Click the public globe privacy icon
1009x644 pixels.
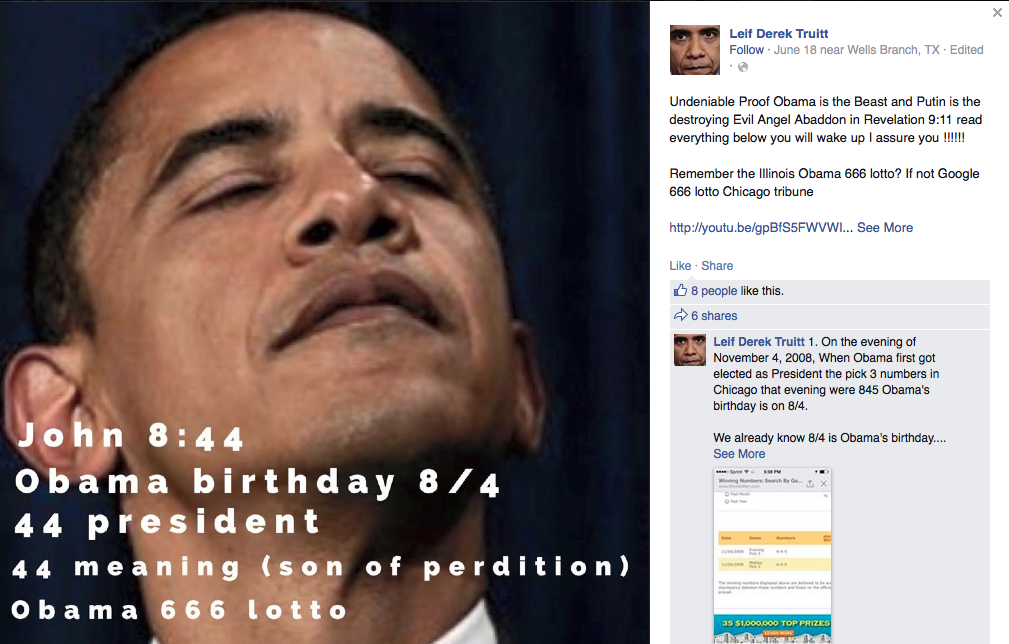coord(743,67)
